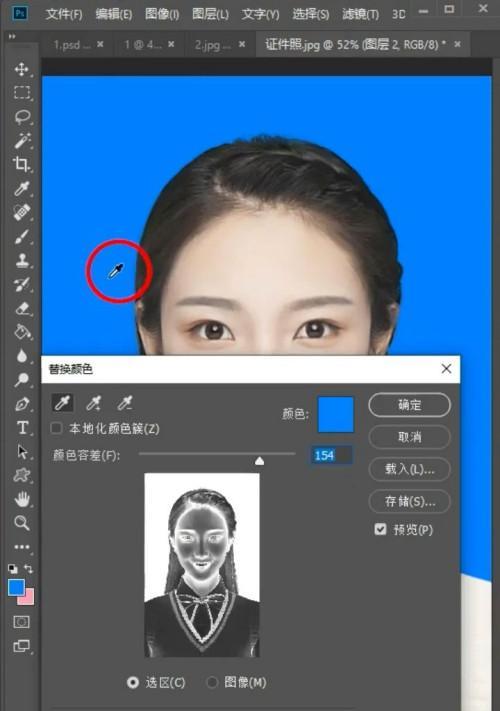Select the Blur tool
Viewport: 500px width, 711px height.
(21, 356)
